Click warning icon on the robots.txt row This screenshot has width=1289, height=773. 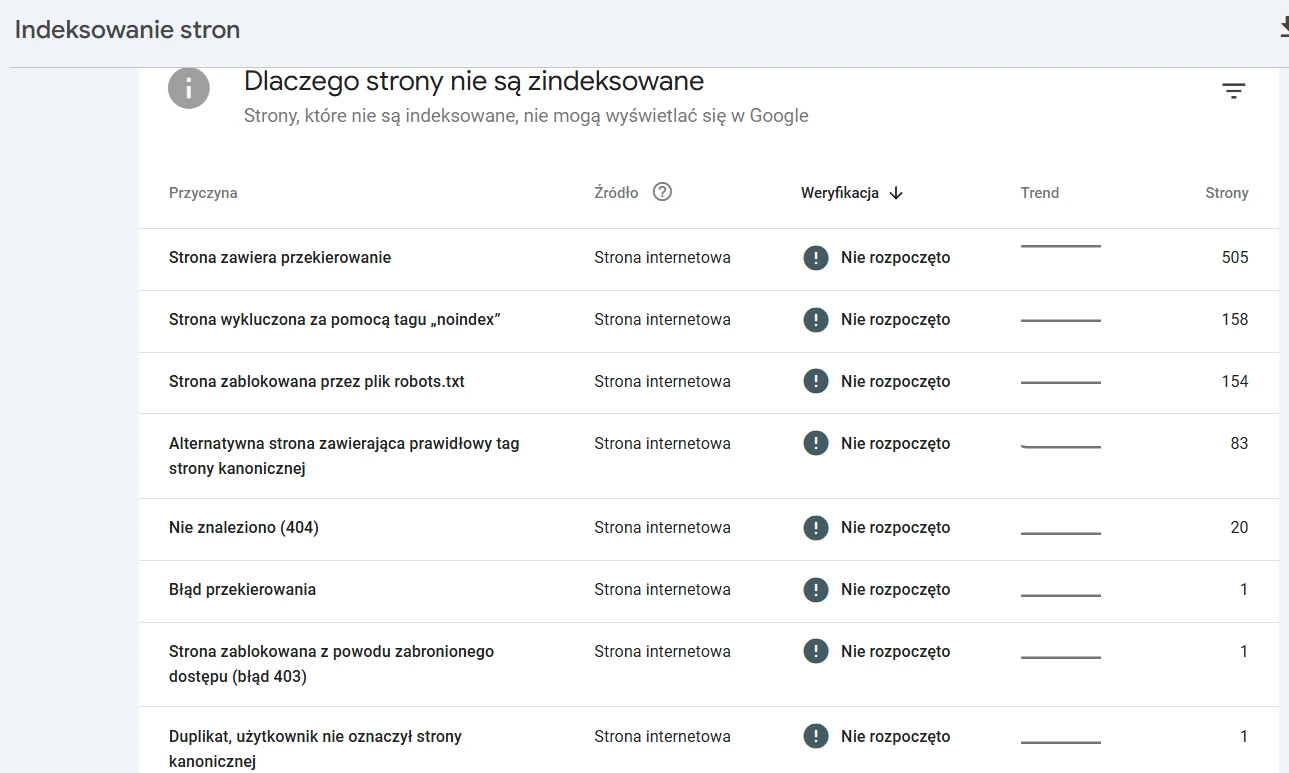816,381
